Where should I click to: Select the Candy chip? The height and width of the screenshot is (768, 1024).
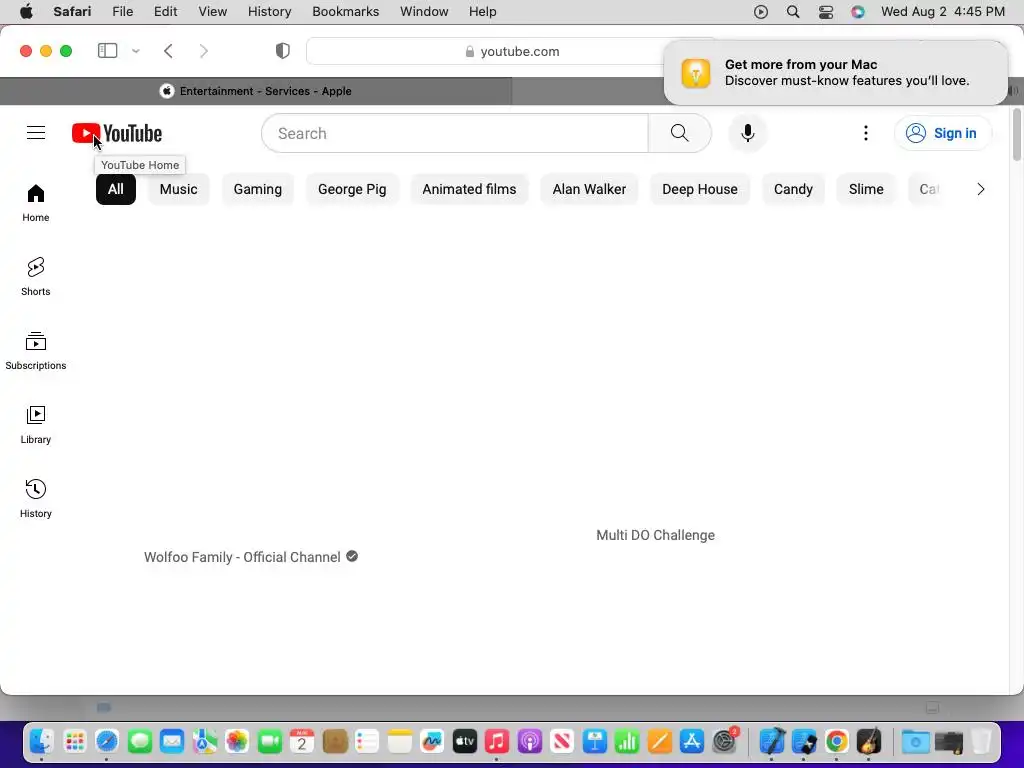(793, 189)
